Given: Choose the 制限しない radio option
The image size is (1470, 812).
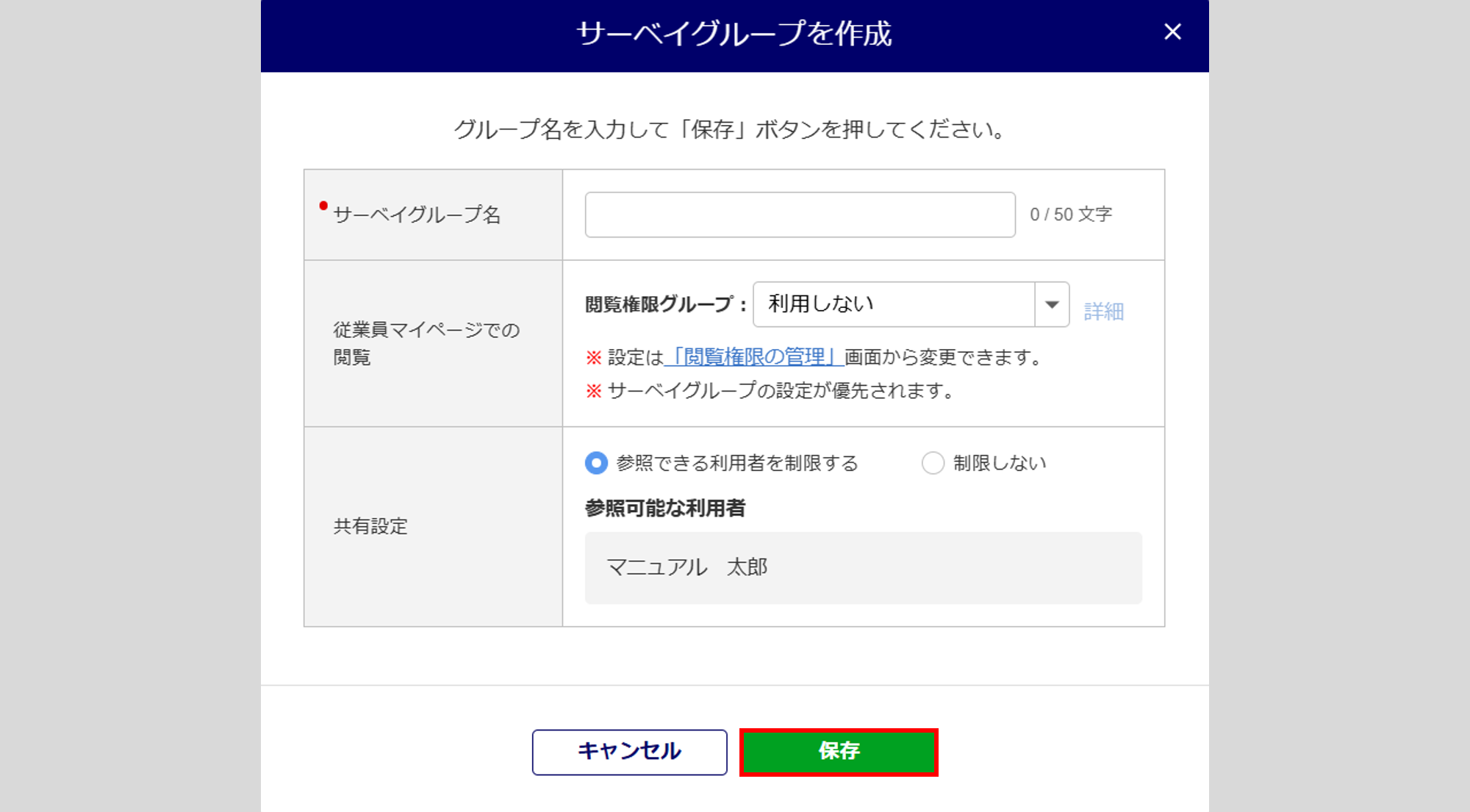Looking at the screenshot, I should click(933, 463).
